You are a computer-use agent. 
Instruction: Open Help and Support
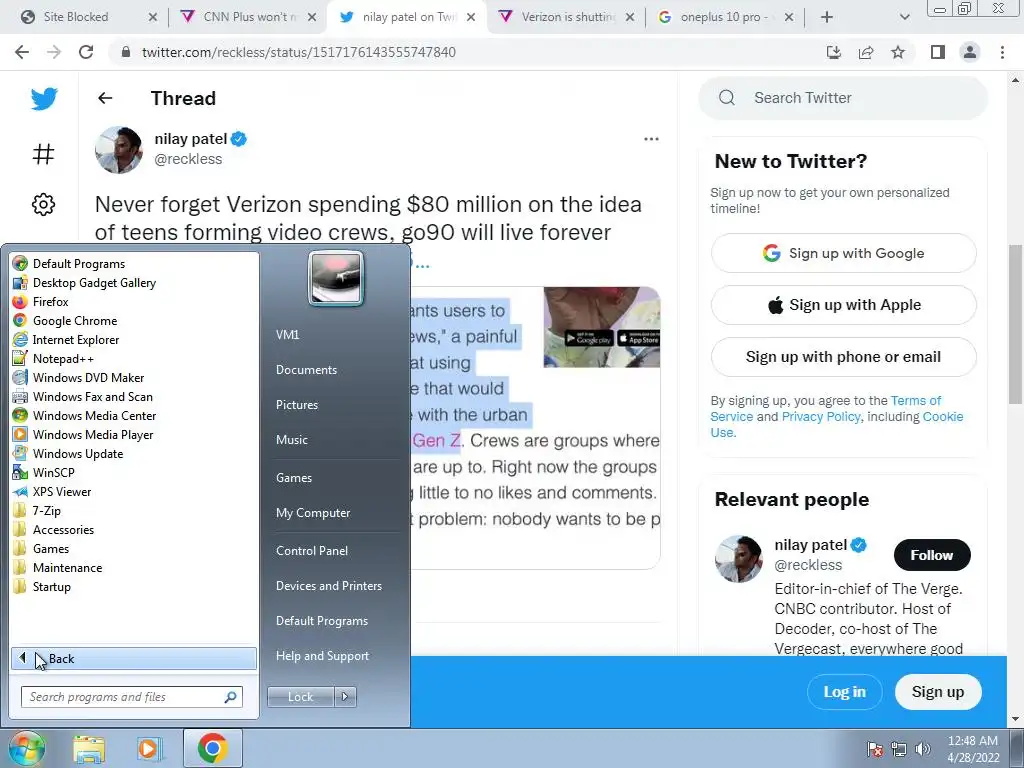click(322, 656)
